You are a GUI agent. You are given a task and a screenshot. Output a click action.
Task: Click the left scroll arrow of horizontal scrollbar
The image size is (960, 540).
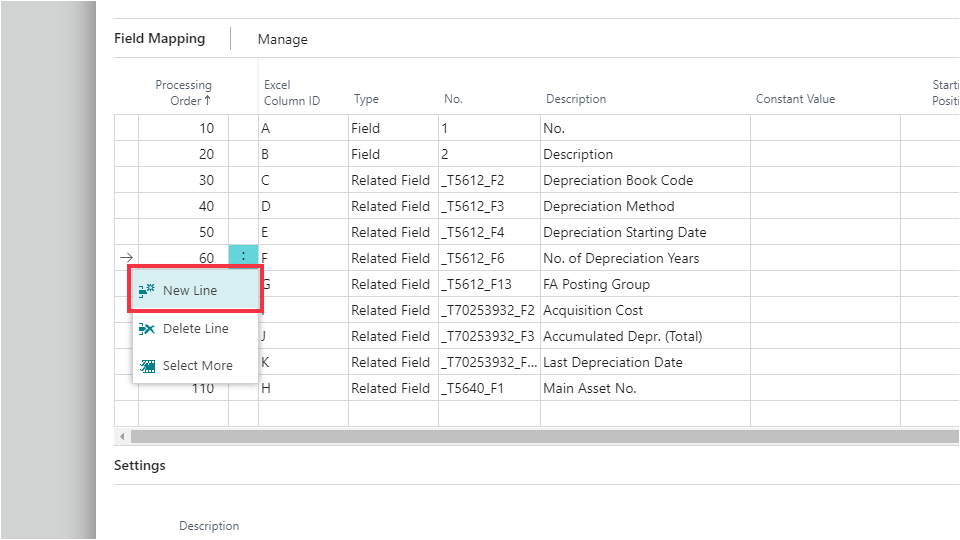coord(122,437)
